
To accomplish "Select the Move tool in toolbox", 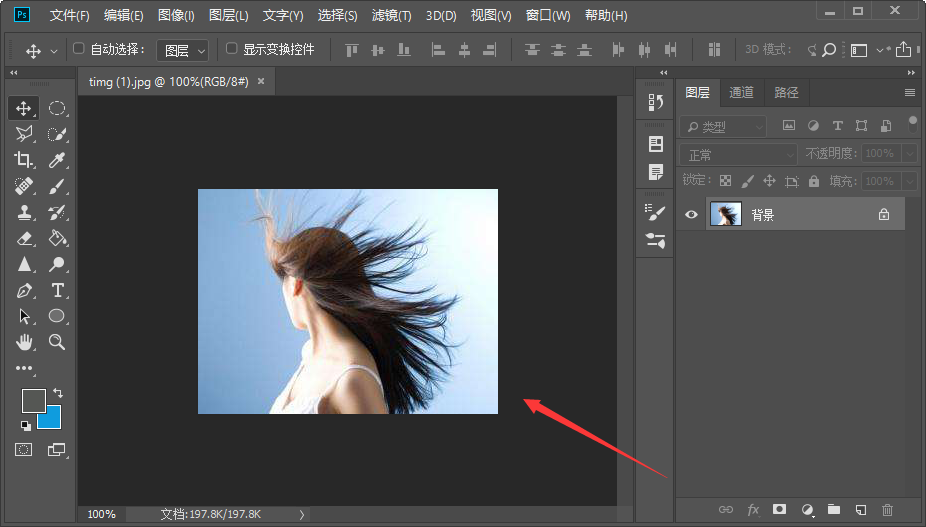I will (24, 109).
